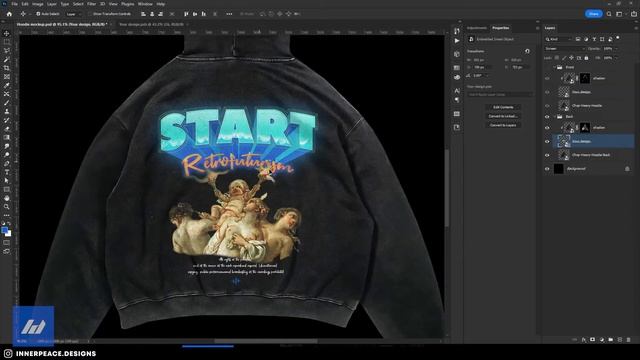Select the Horizontal Type tool
This screenshot has width=640, height=360.
[7, 172]
